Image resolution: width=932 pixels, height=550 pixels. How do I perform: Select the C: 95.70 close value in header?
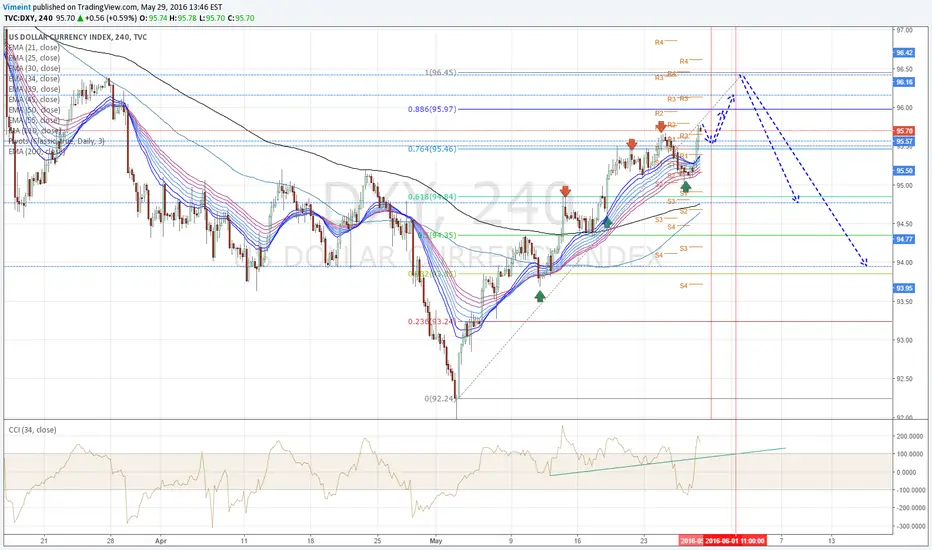[x=241, y=18]
